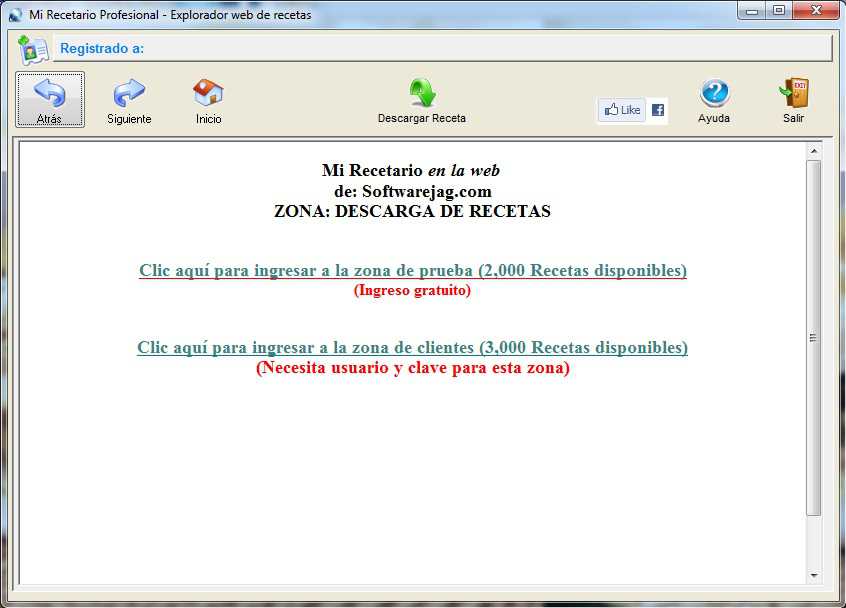
Task: Open Ayuda help
Action: click(x=714, y=101)
